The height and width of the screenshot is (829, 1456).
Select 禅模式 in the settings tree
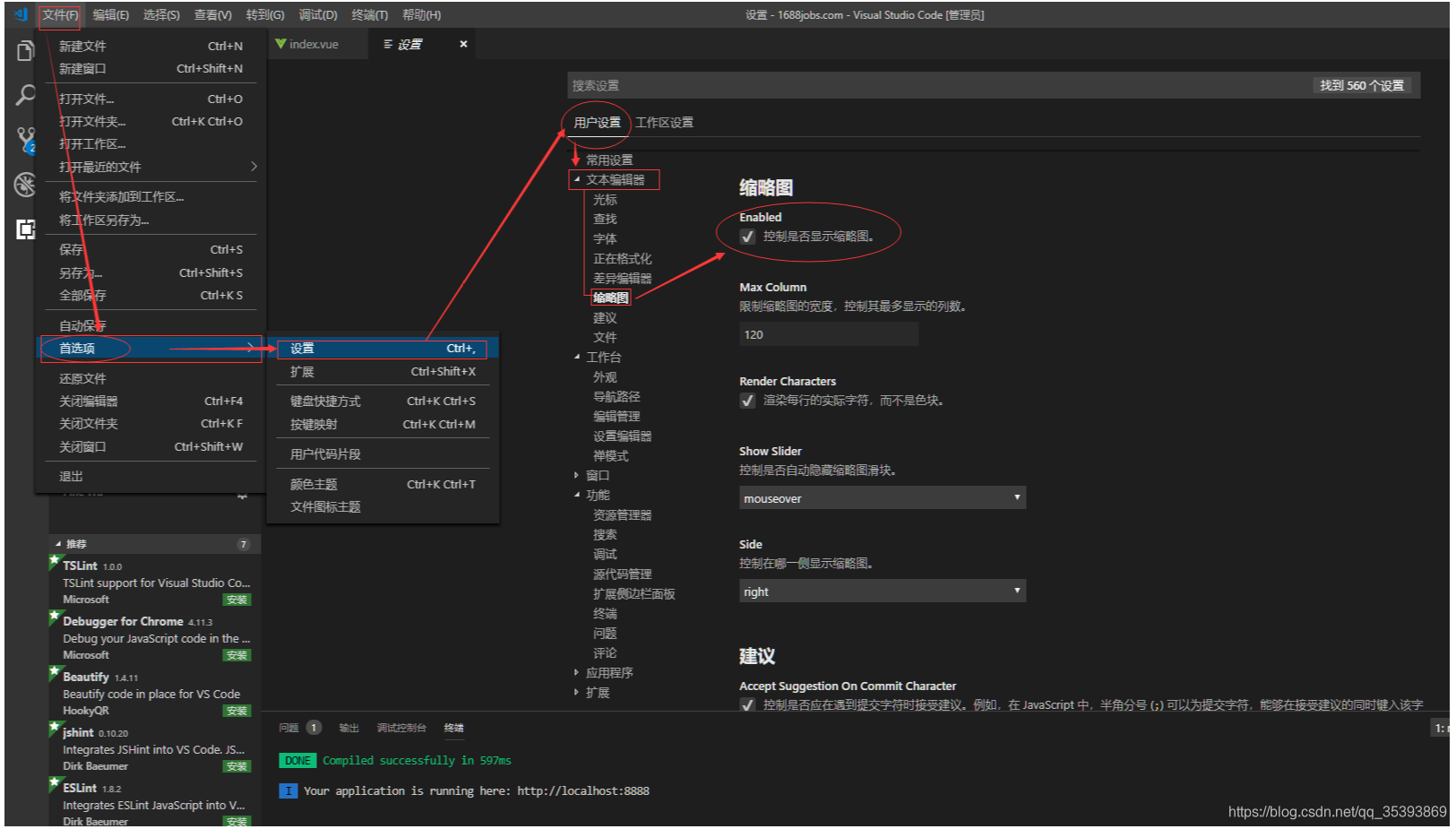tap(610, 455)
